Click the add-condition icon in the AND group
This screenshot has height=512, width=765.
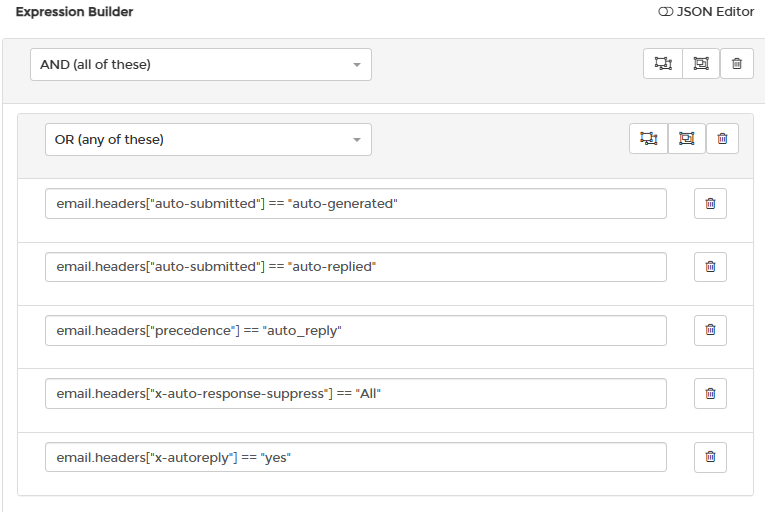pyautogui.click(x=663, y=63)
